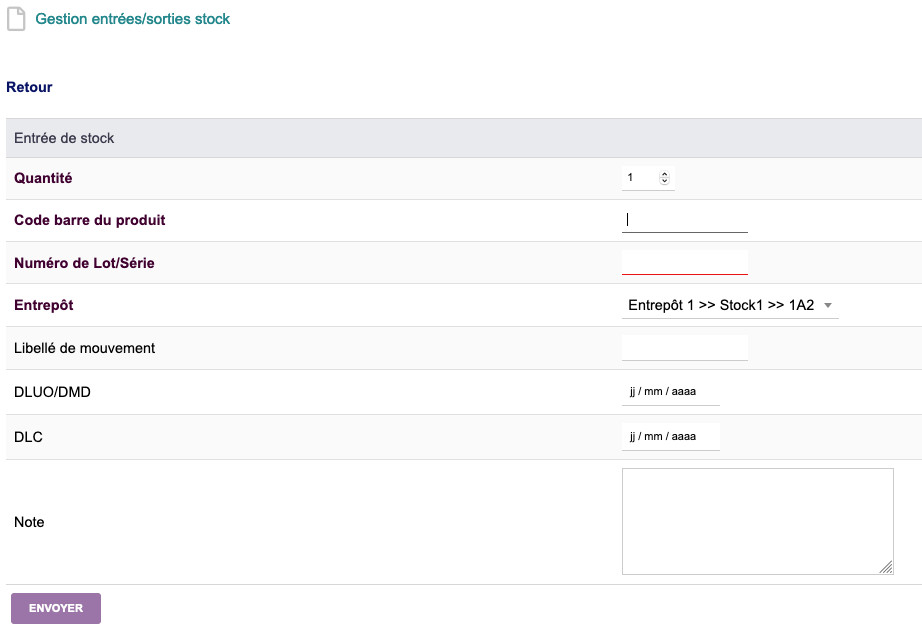Click the Quantité number field

click(640, 178)
